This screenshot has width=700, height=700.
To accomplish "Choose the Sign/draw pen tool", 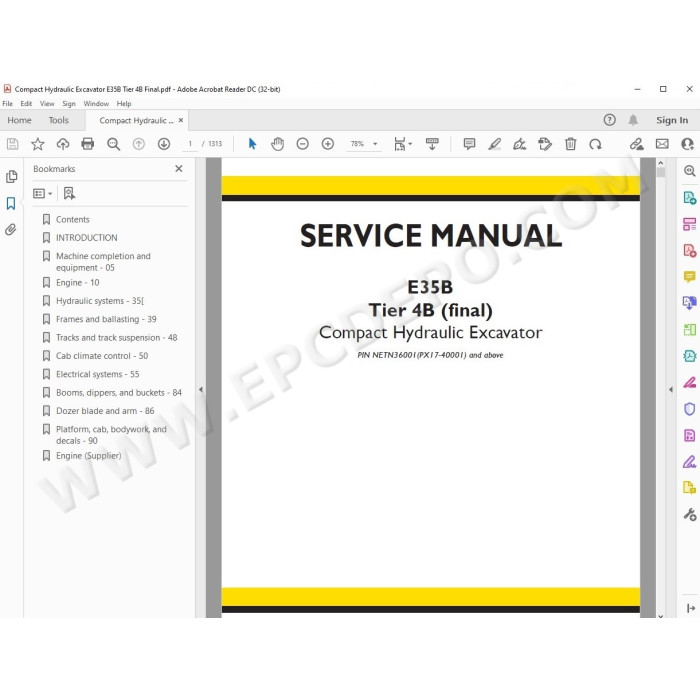I will (x=520, y=144).
